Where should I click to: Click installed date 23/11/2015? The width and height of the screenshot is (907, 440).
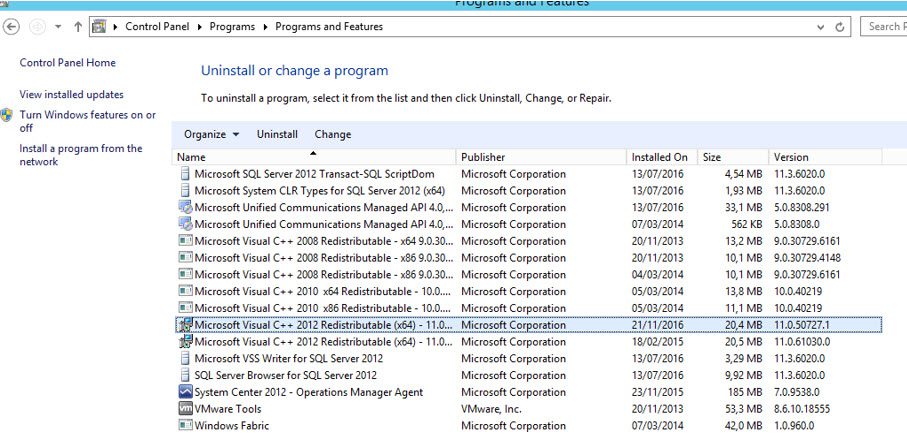point(658,392)
